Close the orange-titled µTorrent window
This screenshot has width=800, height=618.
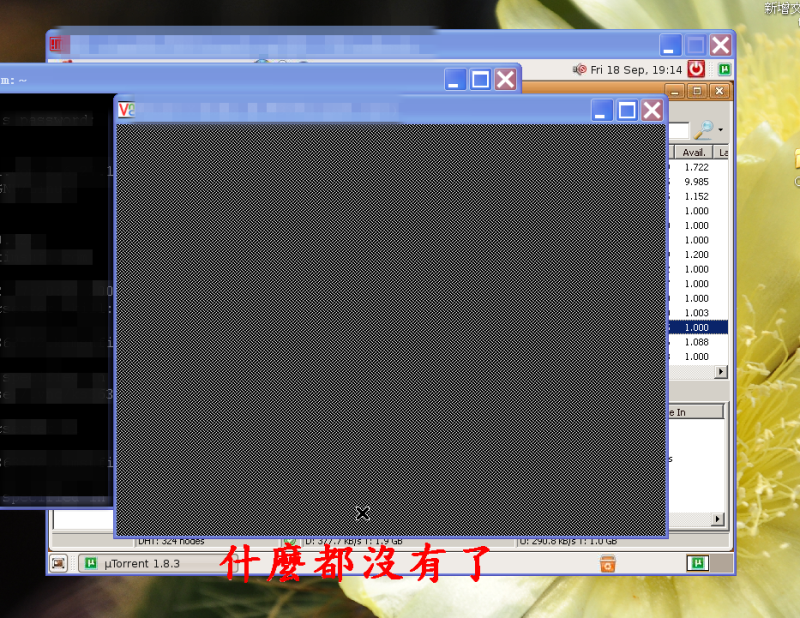click(721, 91)
